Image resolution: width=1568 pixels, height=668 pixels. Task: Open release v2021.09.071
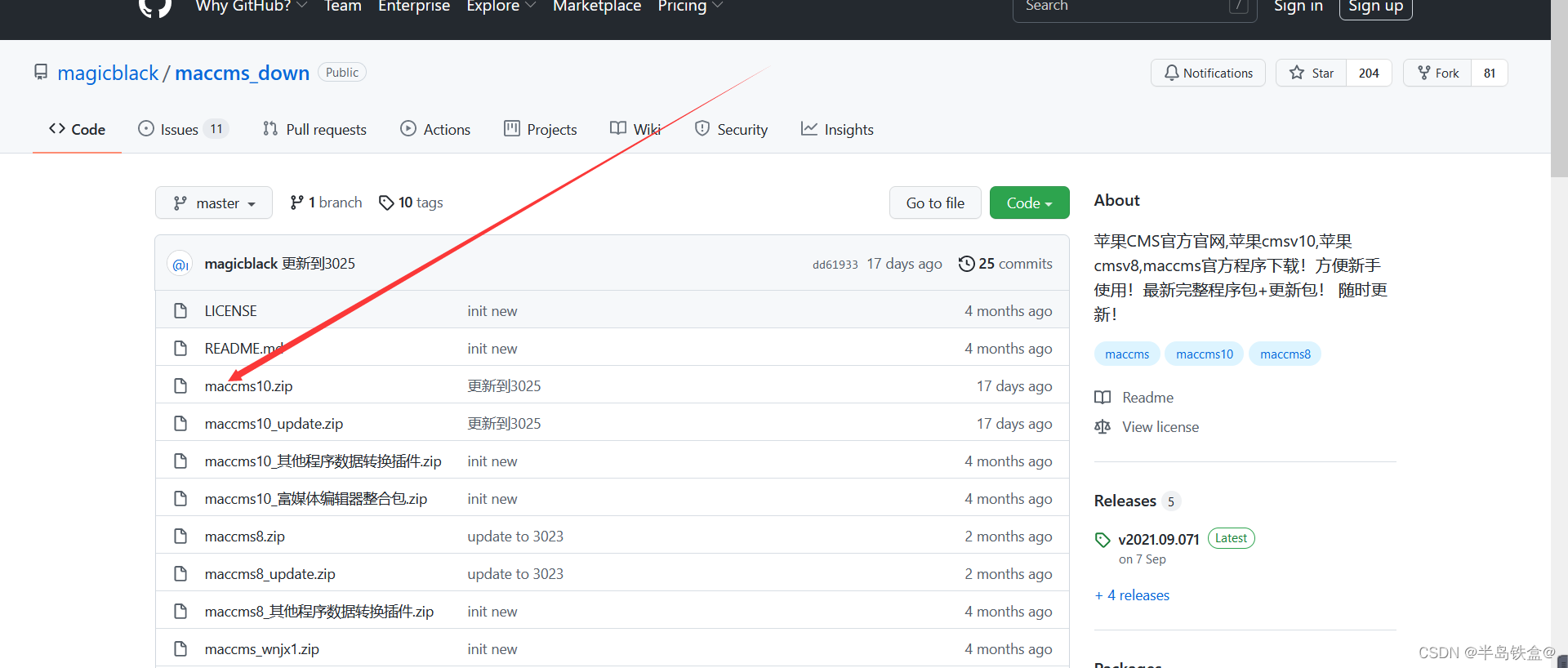click(1159, 540)
